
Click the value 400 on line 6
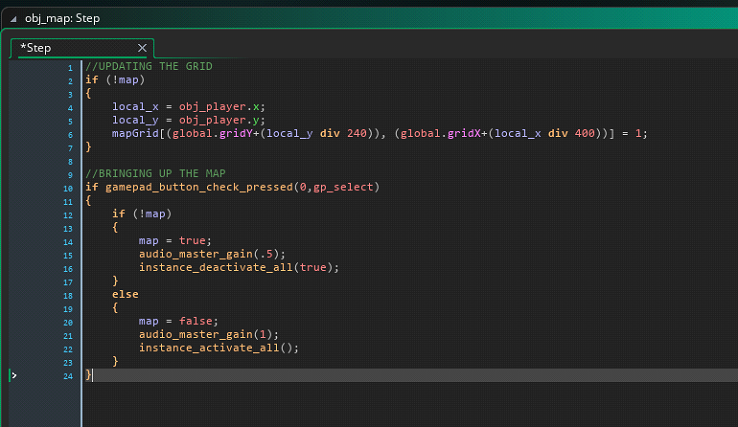[585, 133]
